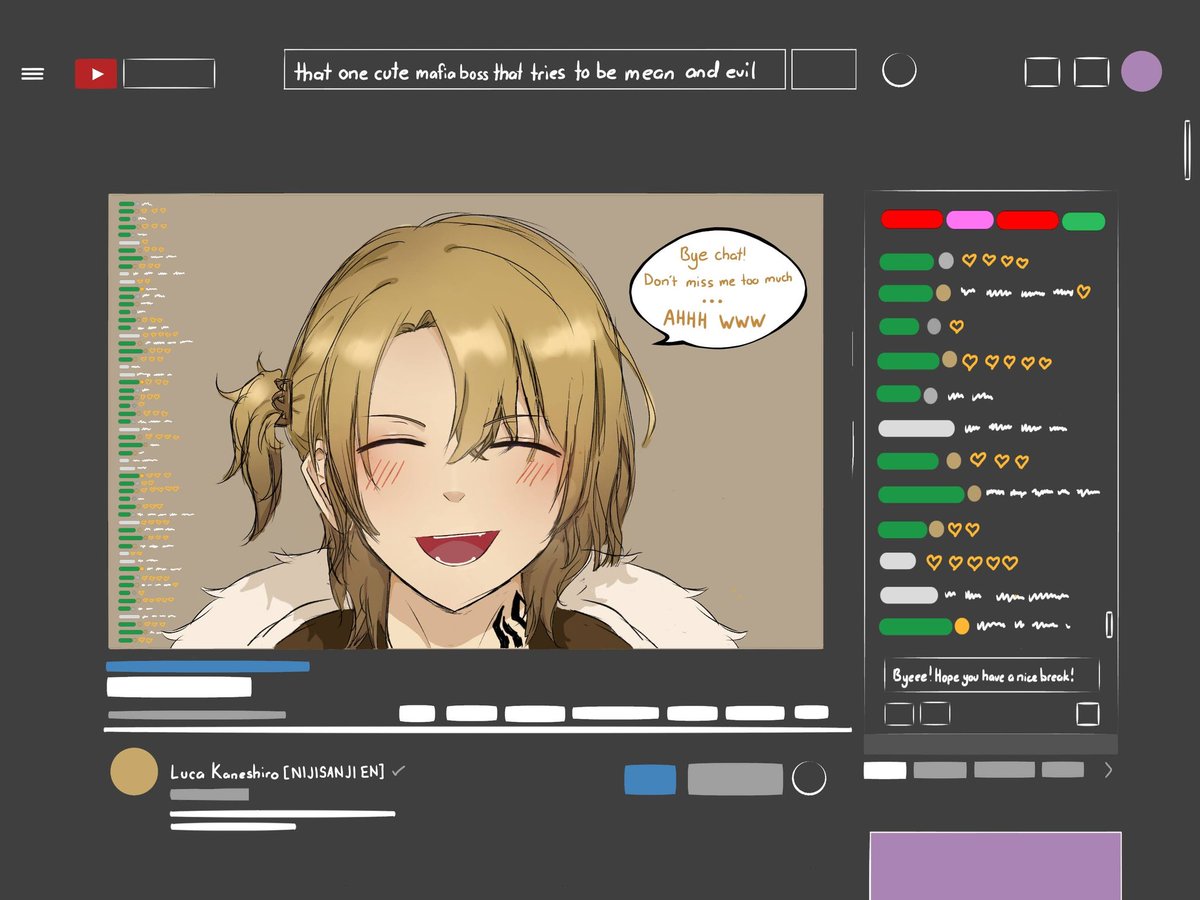Viewport: 1200px width, 900px height.
Task: Open the purple recommended video thumbnail
Action: tap(995, 866)
